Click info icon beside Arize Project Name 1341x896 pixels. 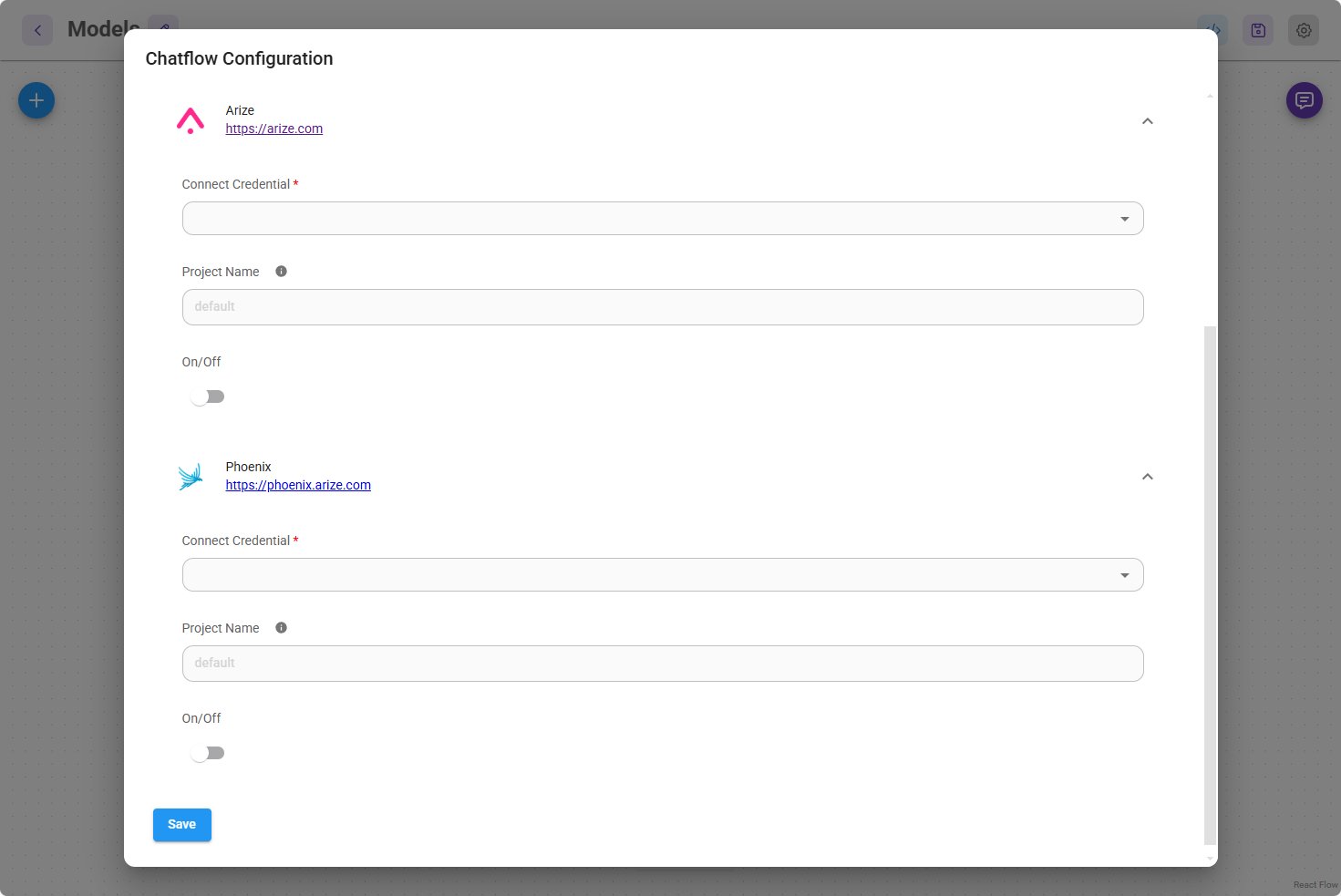(x=281, y=271)
